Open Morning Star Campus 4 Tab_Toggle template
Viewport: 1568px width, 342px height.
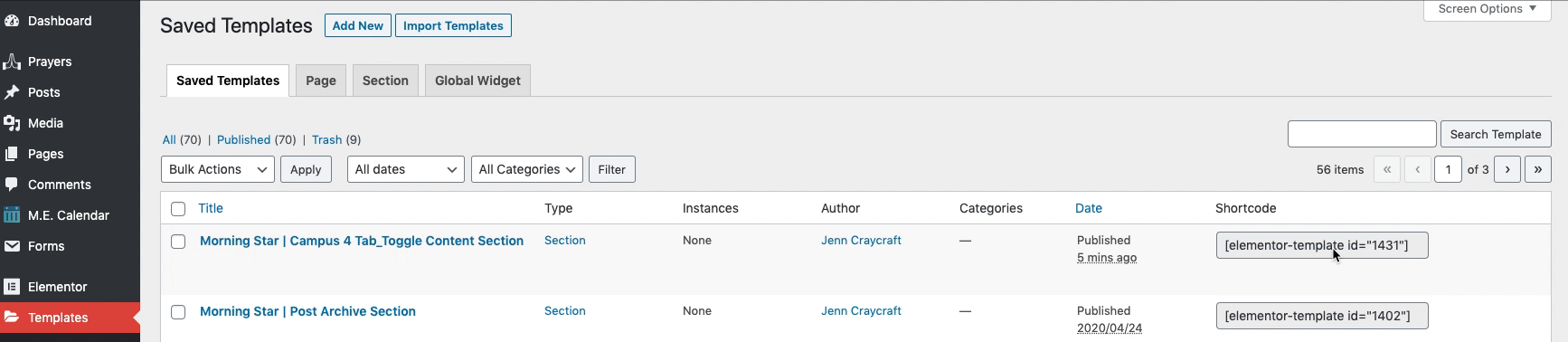[362, 241]
